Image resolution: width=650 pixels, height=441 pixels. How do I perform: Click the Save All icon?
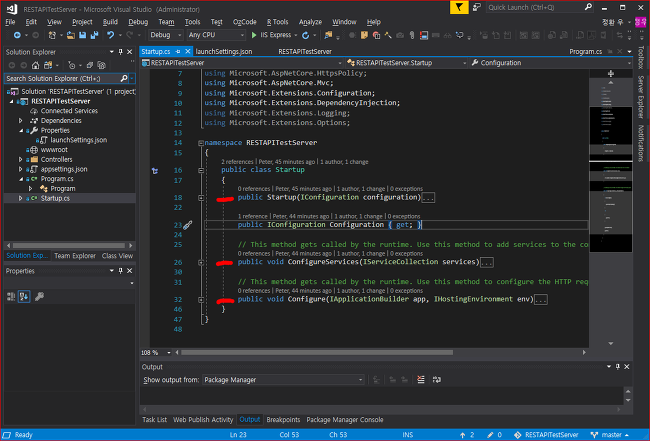[x=95, y=35]
